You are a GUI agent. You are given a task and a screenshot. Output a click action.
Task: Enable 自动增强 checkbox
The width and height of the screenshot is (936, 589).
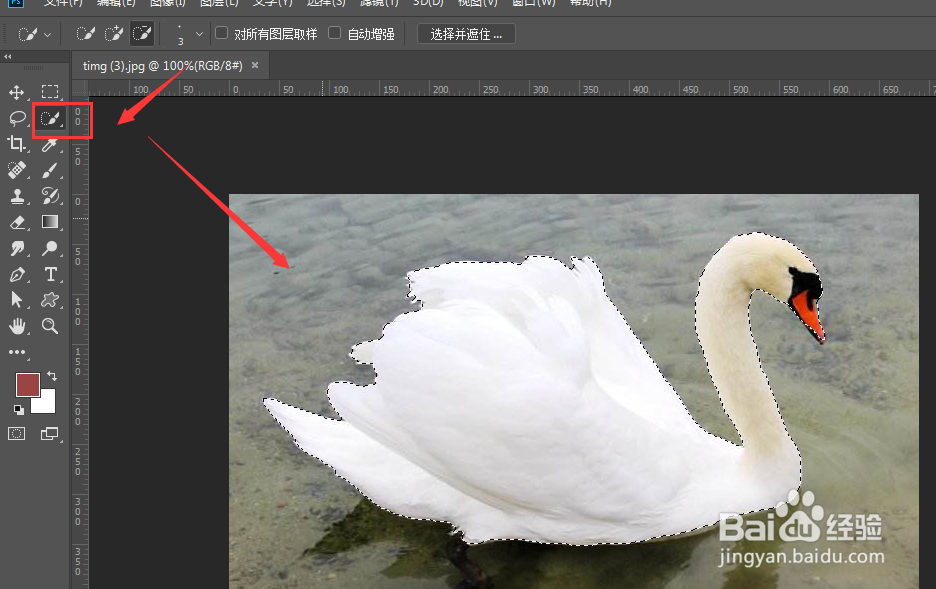[x=335, y=33]
